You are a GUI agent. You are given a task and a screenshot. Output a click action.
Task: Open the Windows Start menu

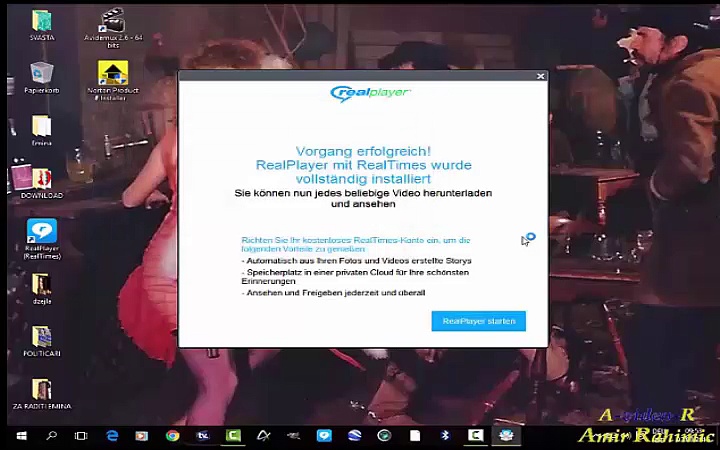(x=20, y=436)
